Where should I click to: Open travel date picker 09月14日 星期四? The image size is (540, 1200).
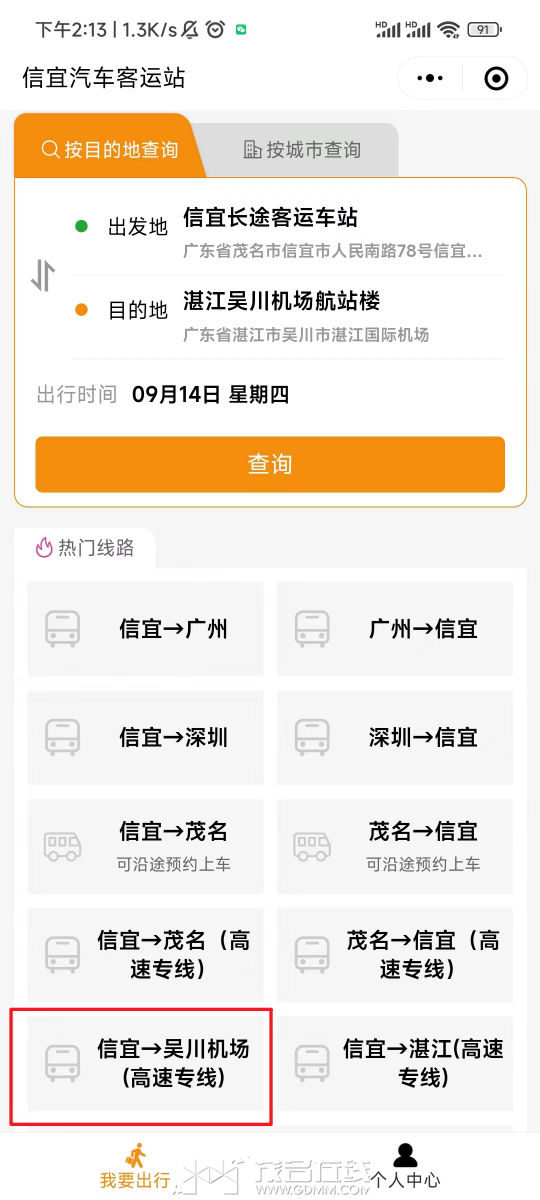point(210,395)
